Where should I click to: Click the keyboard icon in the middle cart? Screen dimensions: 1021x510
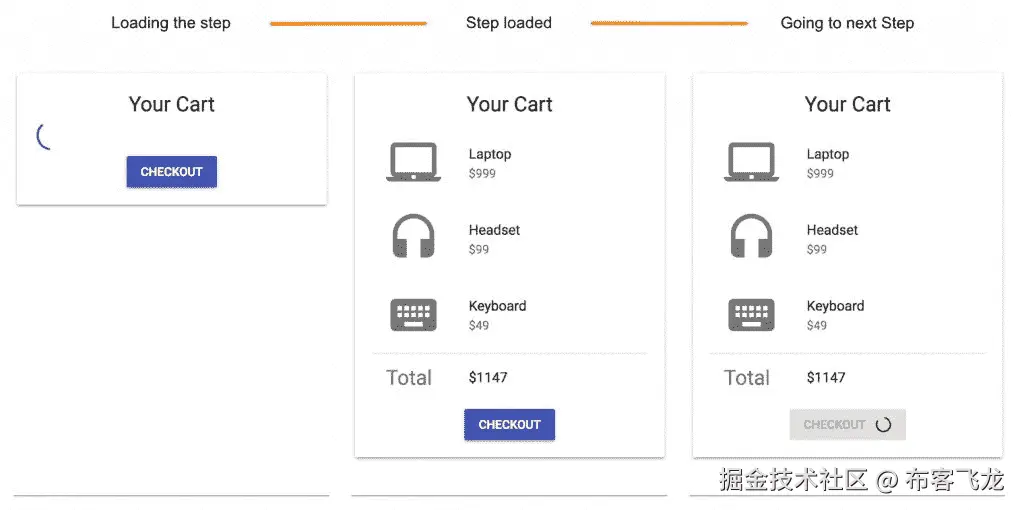click(x=413, y=315)
